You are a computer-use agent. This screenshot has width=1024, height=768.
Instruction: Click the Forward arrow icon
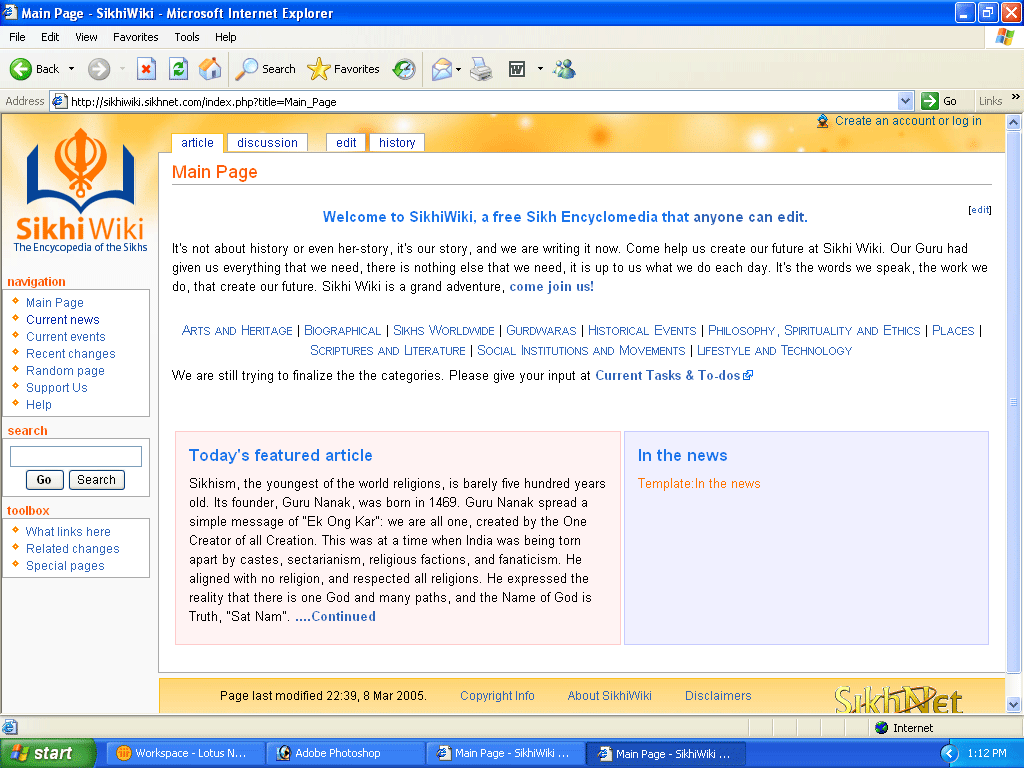pos(99,69)
